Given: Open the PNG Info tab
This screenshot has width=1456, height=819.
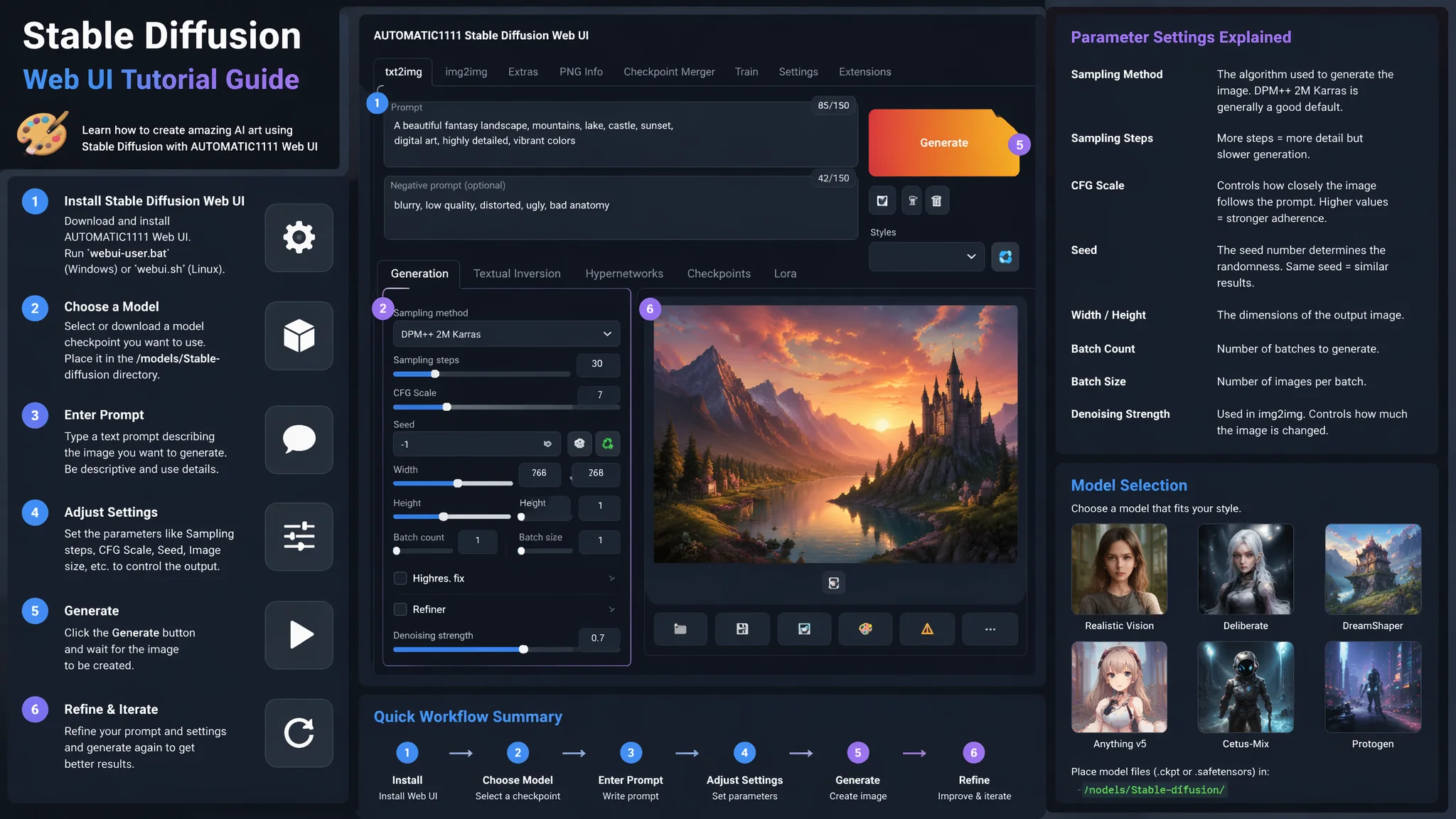Looking at the screenshot, I should pyautogui.click(x=581, y=72).
